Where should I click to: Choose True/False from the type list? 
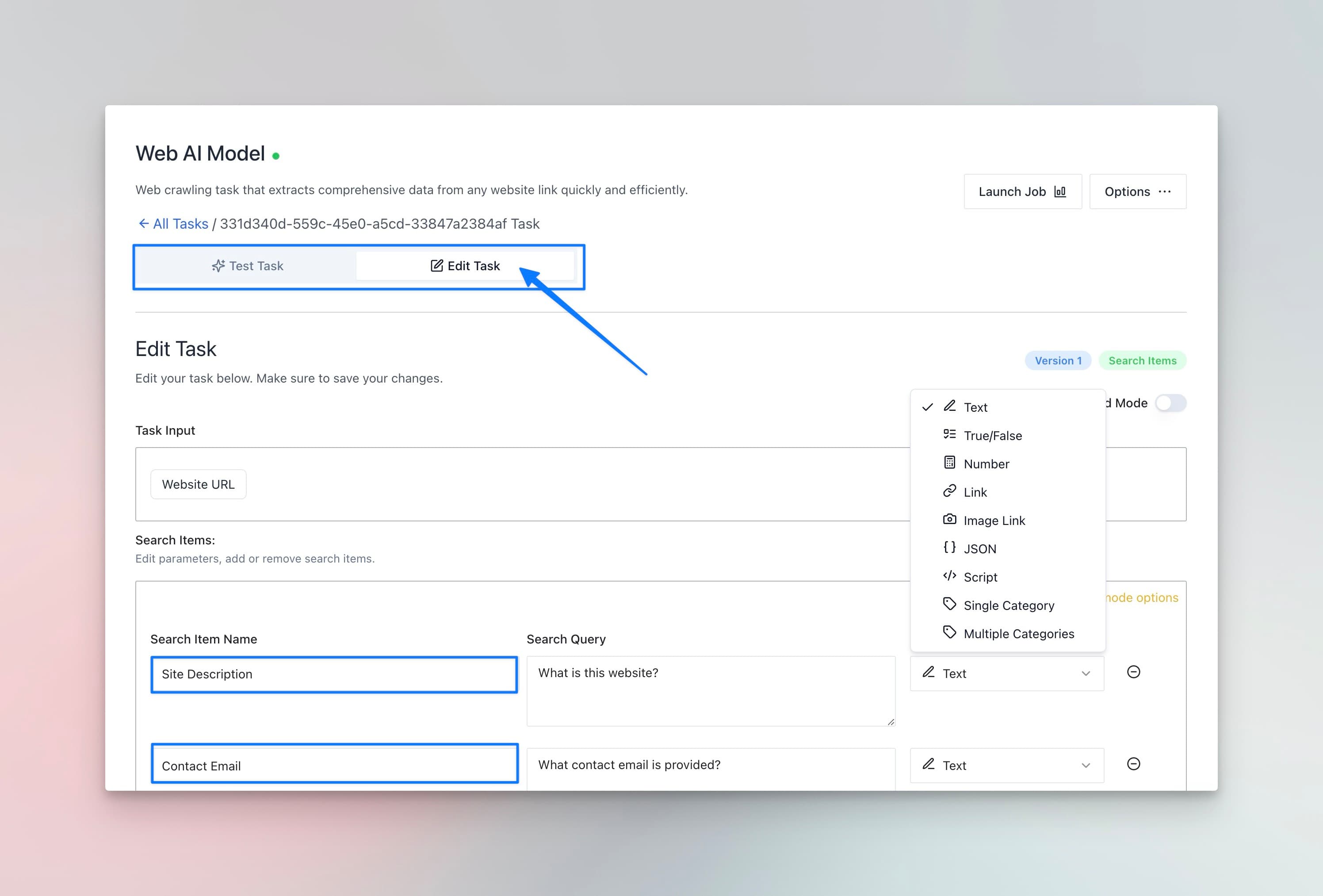click(992, 436)
